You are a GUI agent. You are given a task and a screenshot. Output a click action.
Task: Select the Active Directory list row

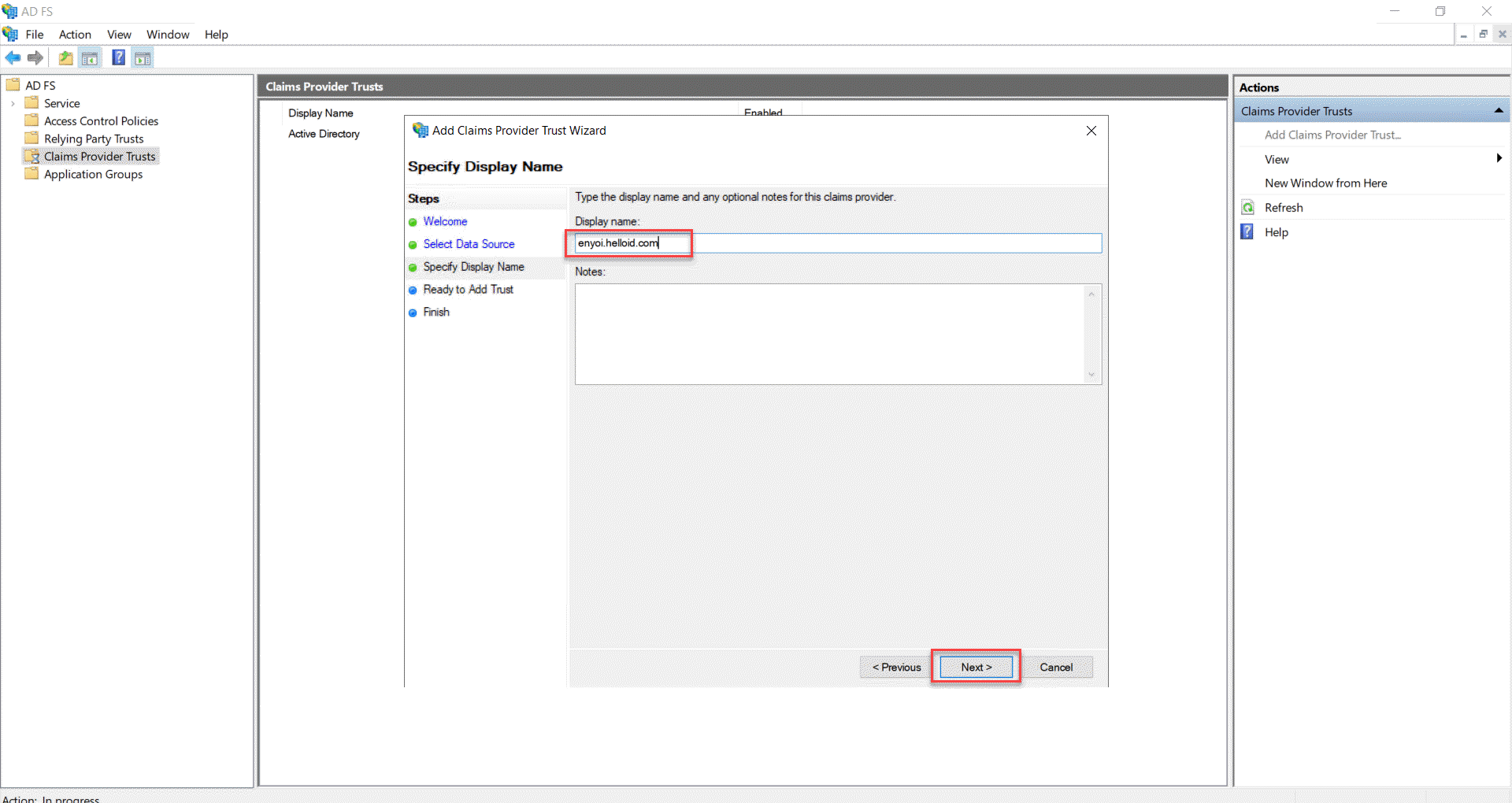click(324, 134)
